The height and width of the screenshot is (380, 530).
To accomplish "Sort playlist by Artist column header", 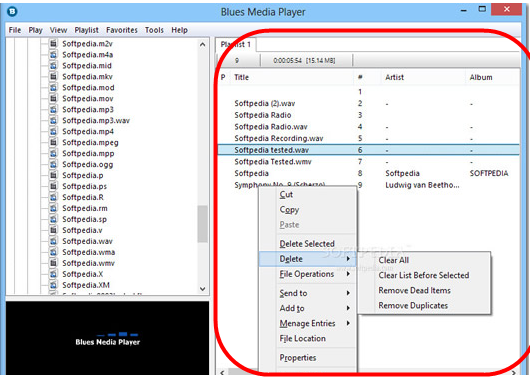I will [423, 77].
